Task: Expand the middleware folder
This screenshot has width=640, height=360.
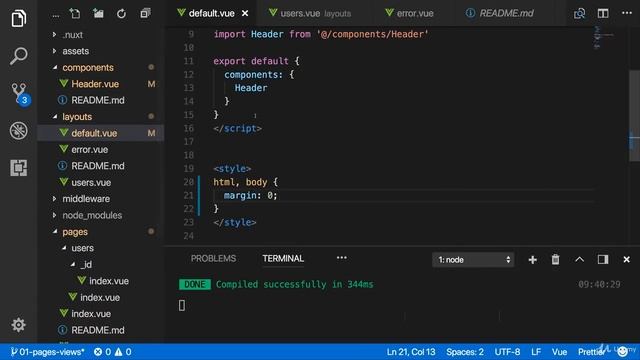Action: click(x=86, y=199)
